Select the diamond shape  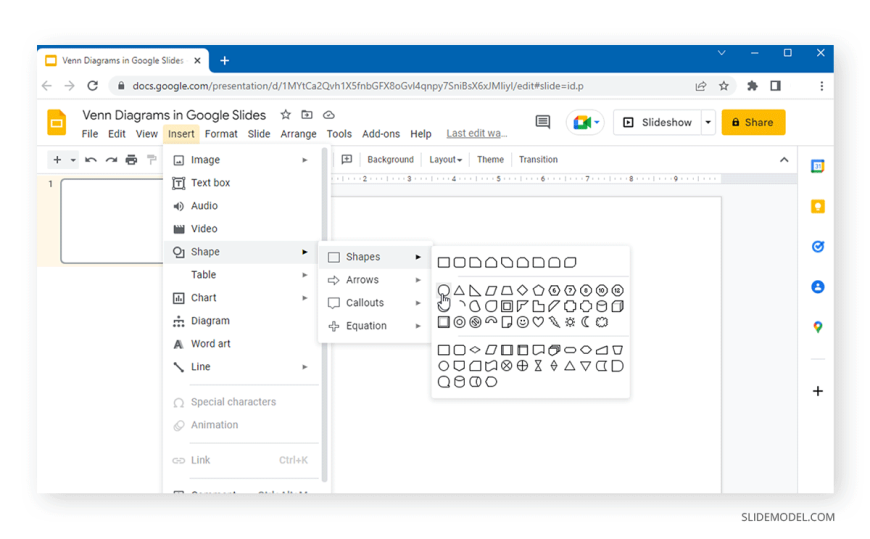coord(522,290)
